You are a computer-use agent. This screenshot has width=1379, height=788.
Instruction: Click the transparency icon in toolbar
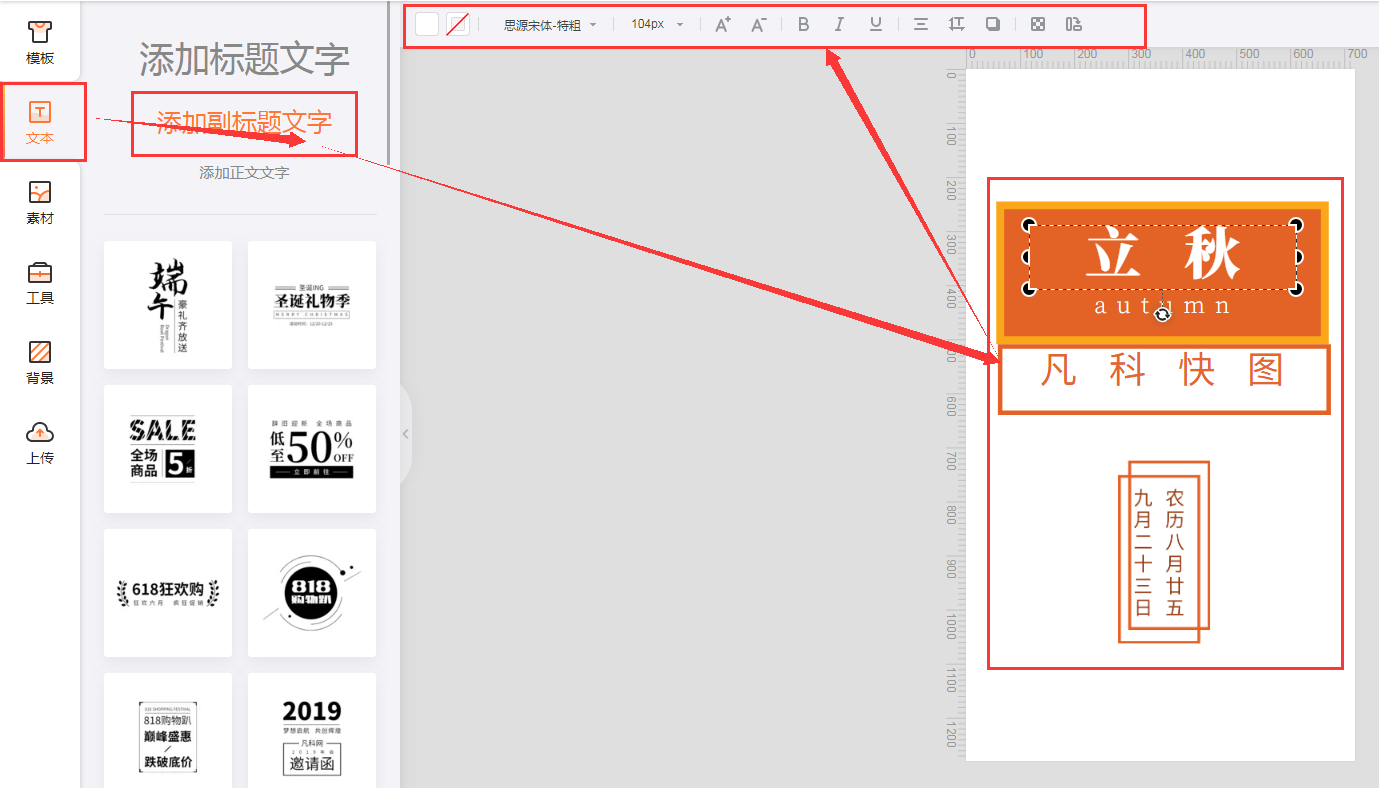[x=1037, y=24]
